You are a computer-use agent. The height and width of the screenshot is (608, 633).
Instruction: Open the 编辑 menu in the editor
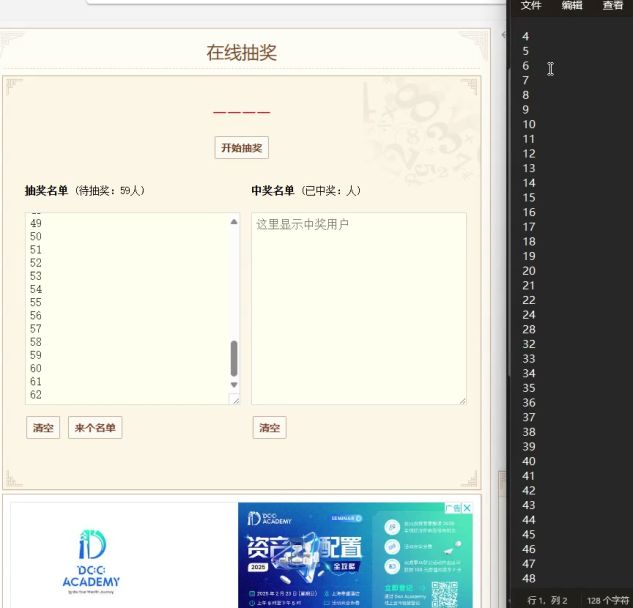[572, 6]
